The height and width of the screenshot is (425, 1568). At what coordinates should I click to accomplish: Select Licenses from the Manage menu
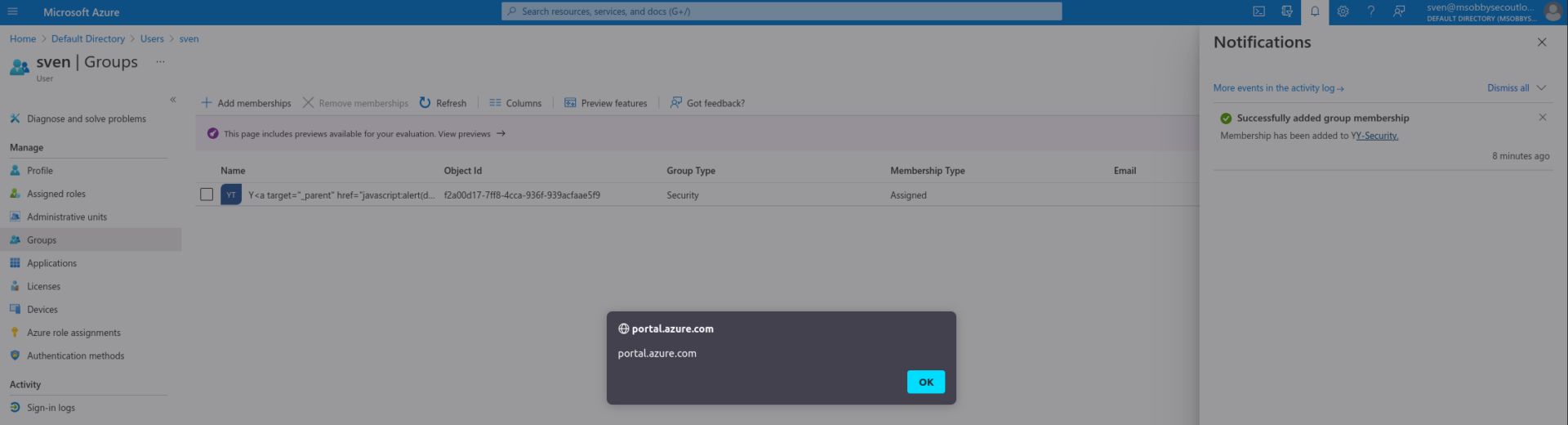pos(43,286)
